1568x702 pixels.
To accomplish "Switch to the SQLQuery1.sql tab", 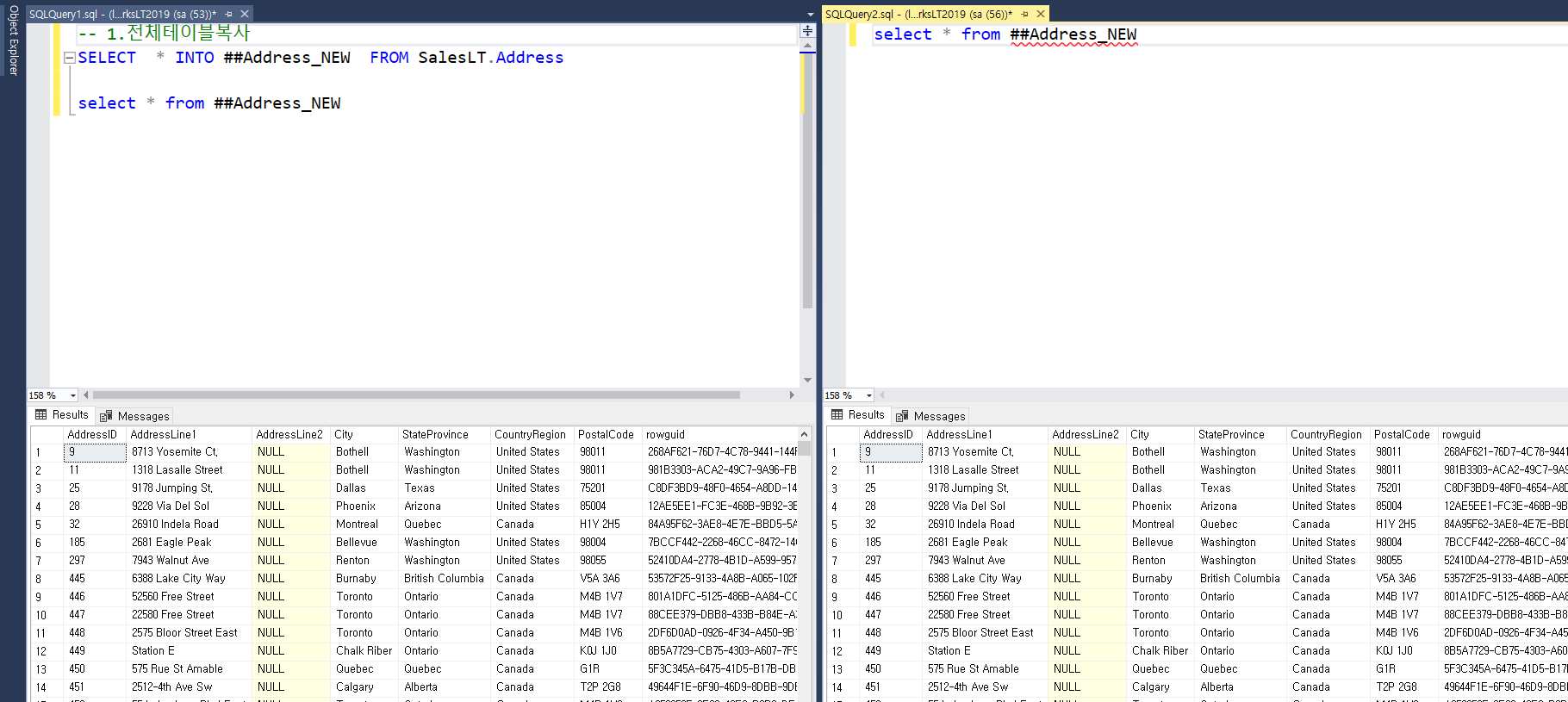I will coord(122,14).
